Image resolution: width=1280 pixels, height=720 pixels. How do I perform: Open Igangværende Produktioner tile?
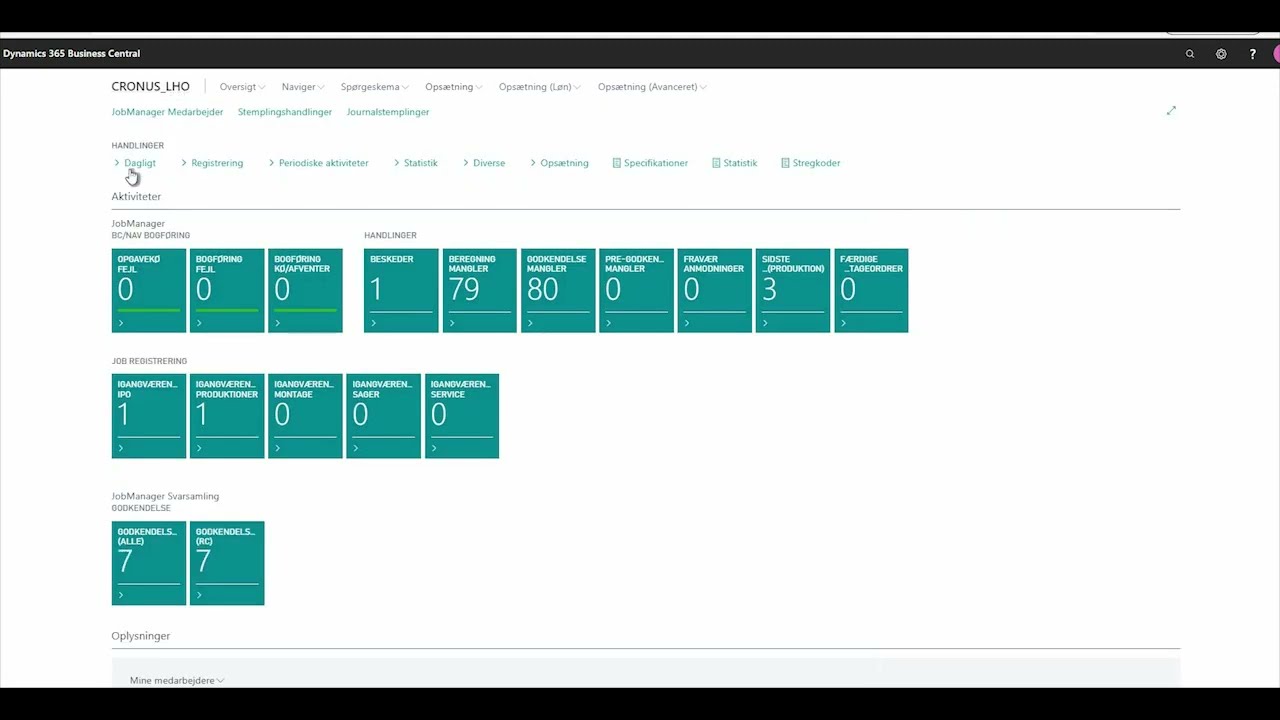point(227,416)
